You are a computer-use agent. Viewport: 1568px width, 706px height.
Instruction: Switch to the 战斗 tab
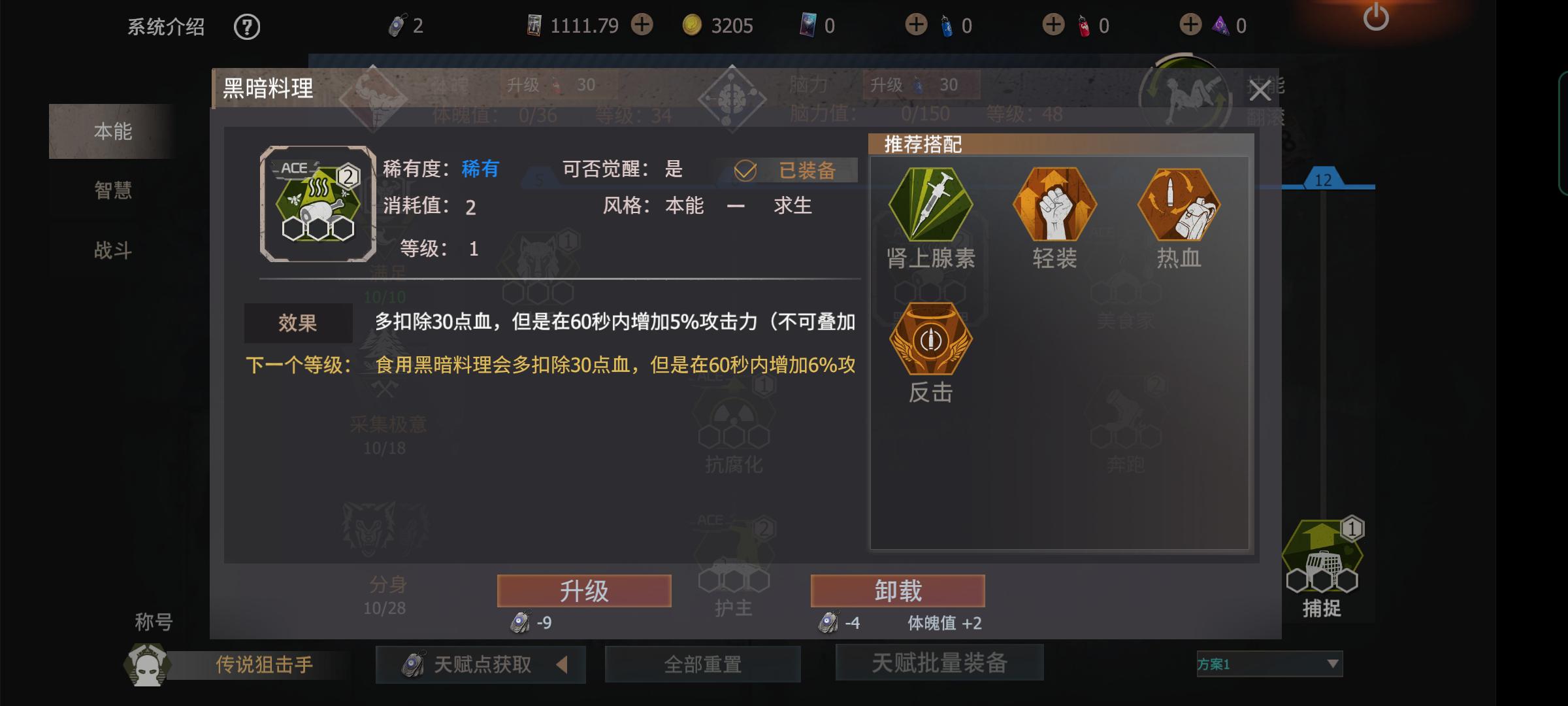coord(112,250)
